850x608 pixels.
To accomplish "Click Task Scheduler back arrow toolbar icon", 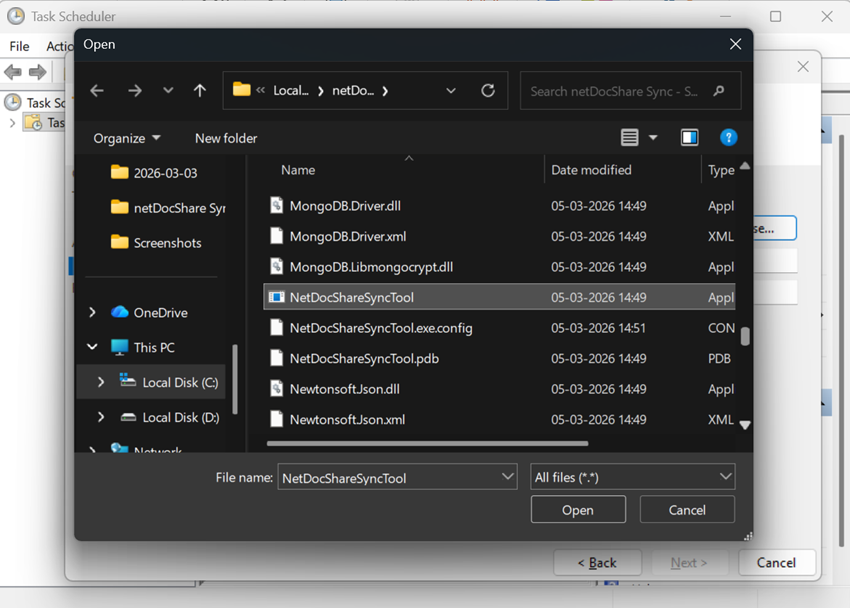I will 12,72.
